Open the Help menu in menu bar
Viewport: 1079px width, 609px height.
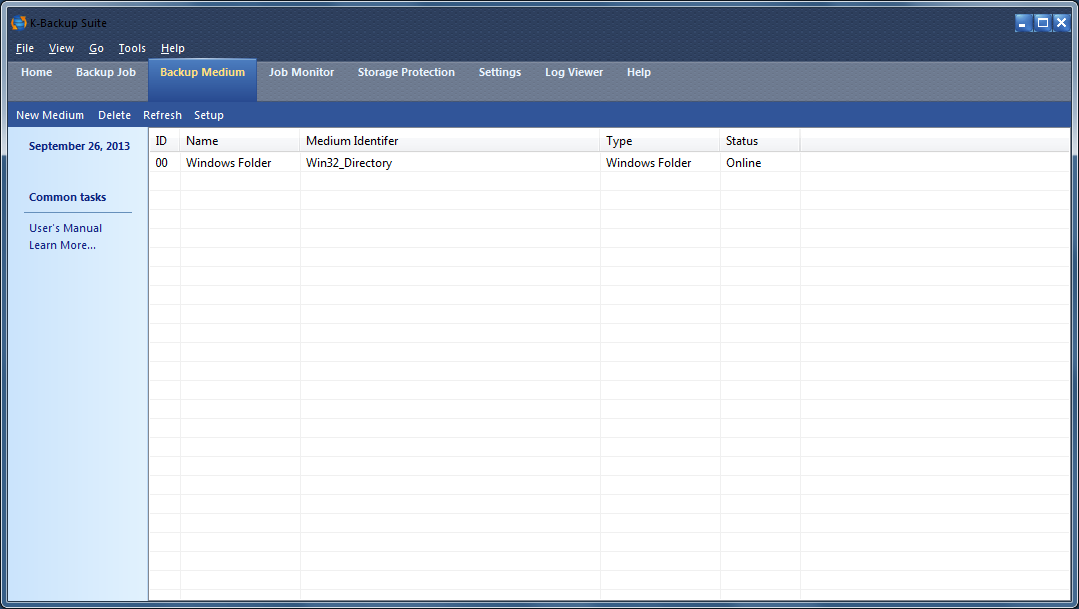pyautogui.click(x=173, y=48)
